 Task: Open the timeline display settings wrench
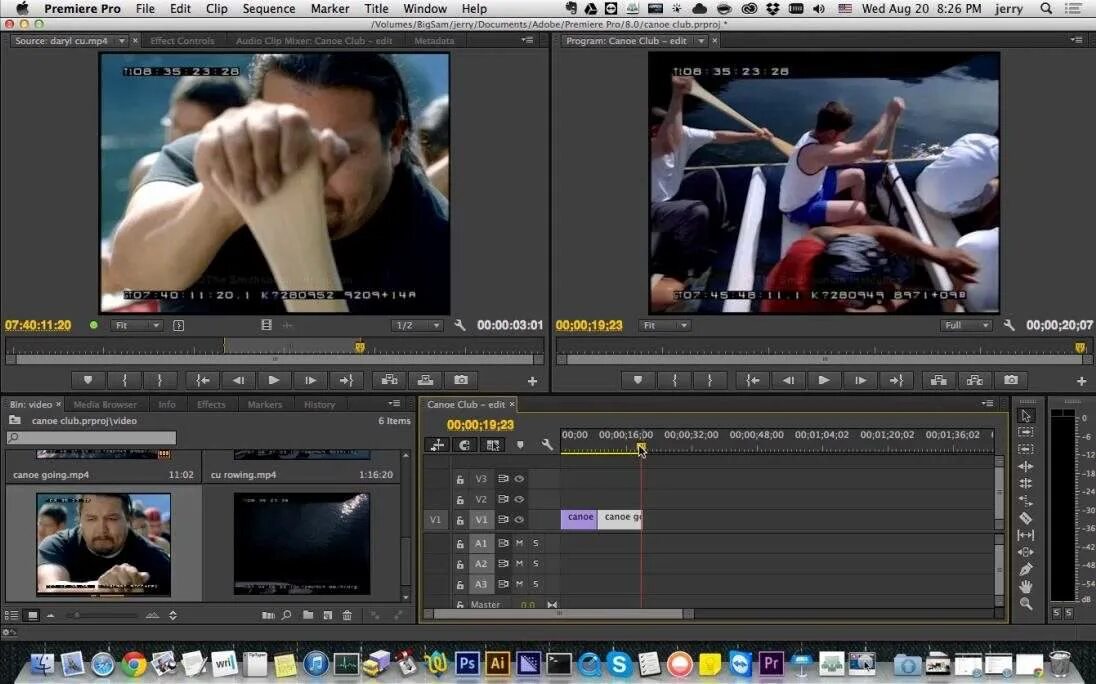click(x=547, y=444)
